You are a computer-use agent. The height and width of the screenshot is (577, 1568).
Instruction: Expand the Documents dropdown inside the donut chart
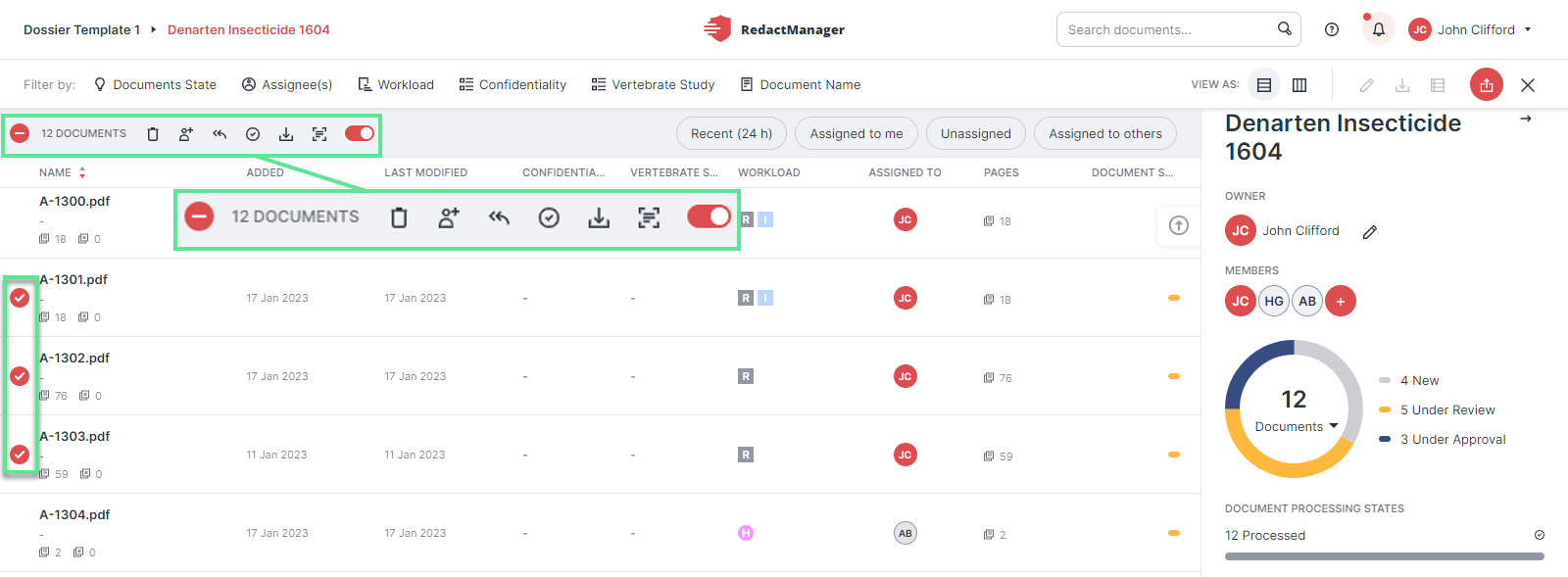(x=1297, y=427)
